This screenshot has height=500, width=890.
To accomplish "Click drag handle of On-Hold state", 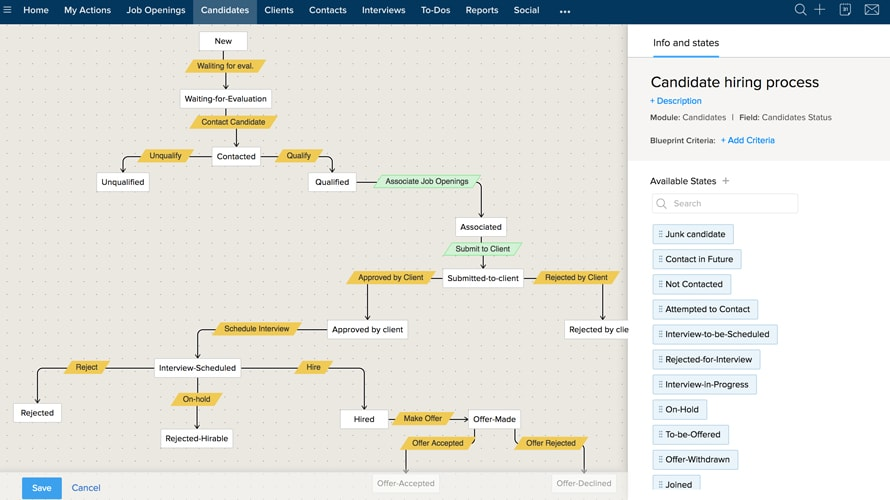I will coord(660,409).
